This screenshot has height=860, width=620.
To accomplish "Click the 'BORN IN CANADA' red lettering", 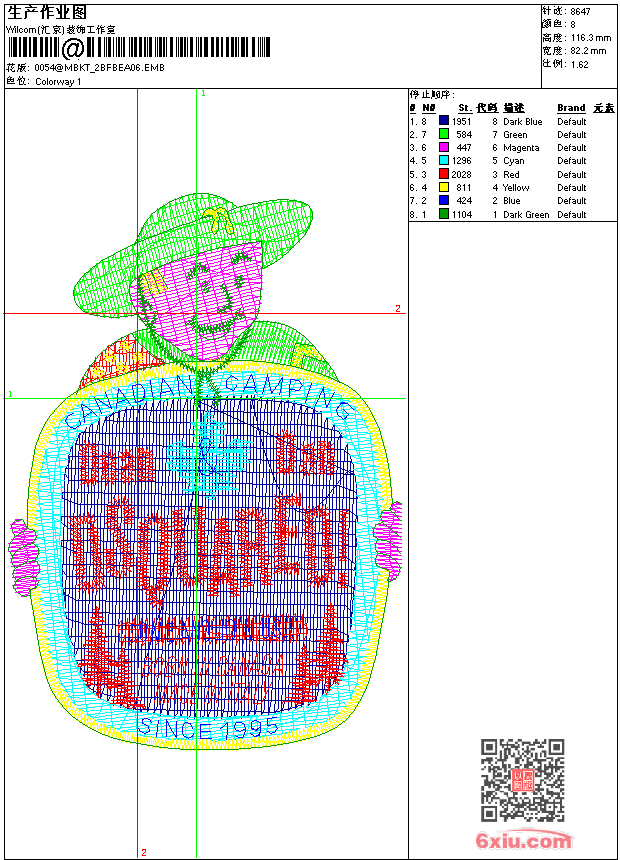I will click(x=213, y=667).
